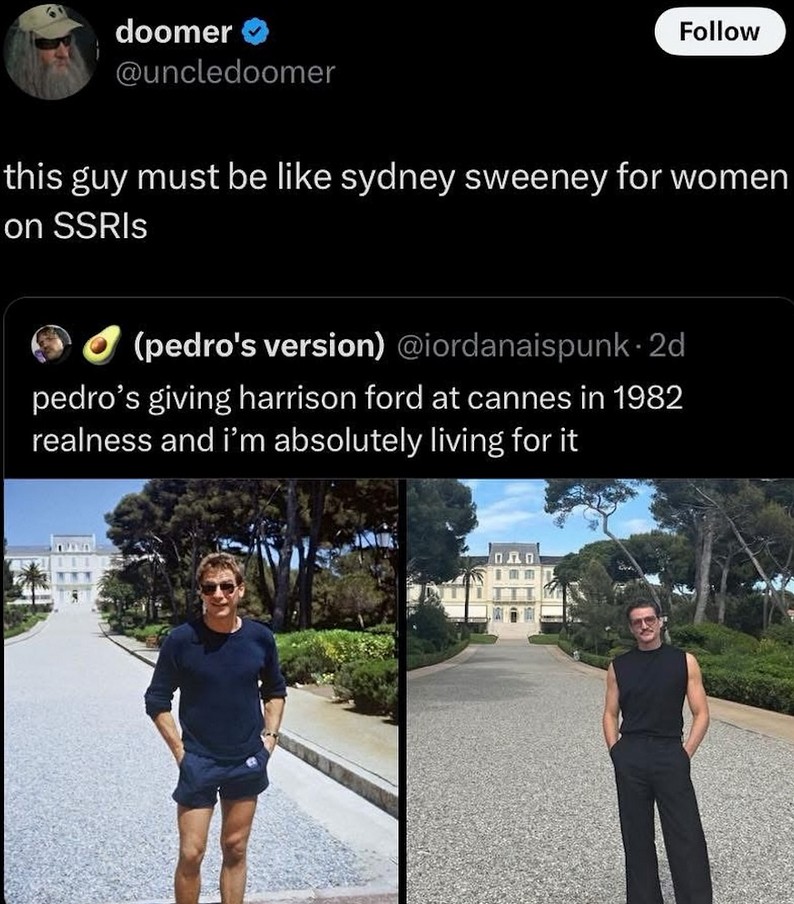Click the 'on SSRIs' line of tweet

76,226
